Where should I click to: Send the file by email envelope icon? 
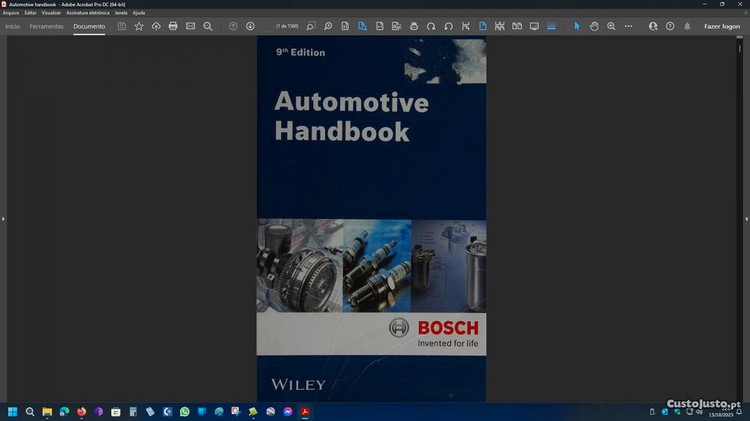coord(190,26)
